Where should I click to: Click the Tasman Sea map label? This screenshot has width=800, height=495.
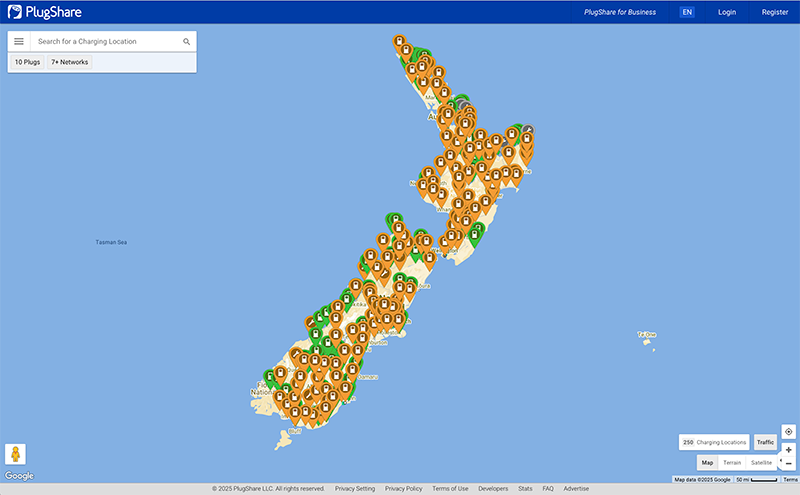click(x=111, y=242)
